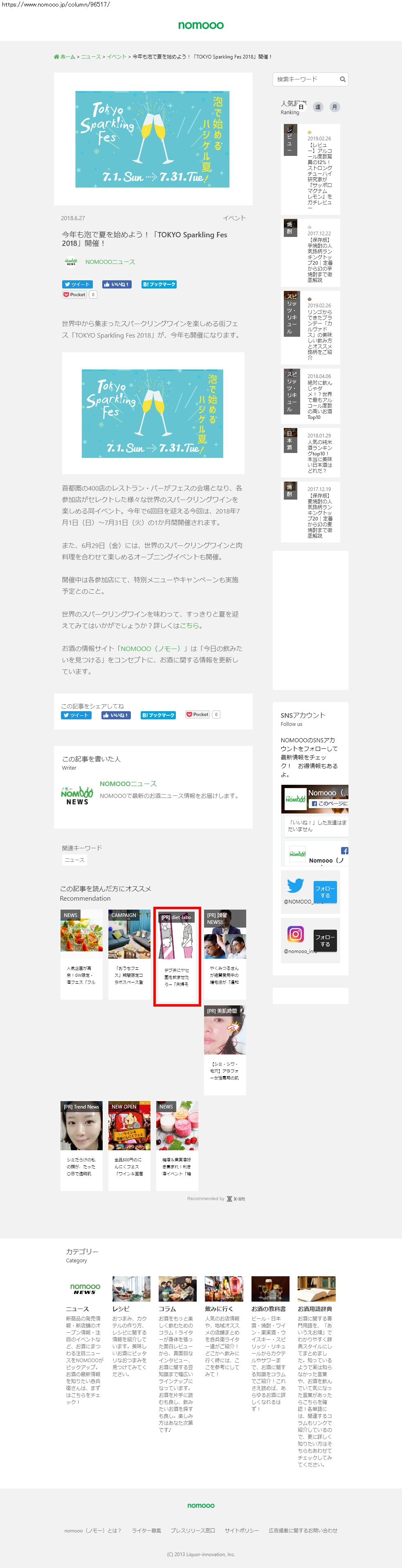Open footer link nomooo（ノモー）とは？

(x=92, y=1530)
